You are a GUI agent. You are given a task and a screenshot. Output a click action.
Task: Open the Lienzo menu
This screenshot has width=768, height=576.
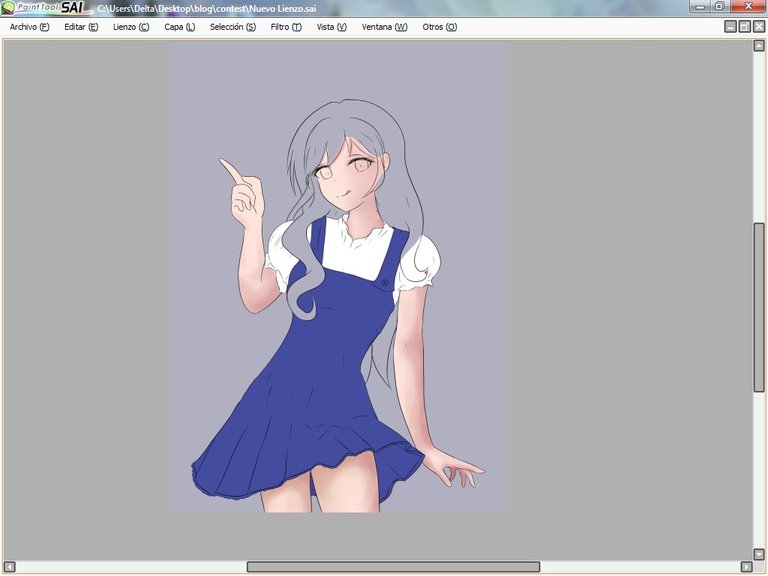(x=131, y=27)
